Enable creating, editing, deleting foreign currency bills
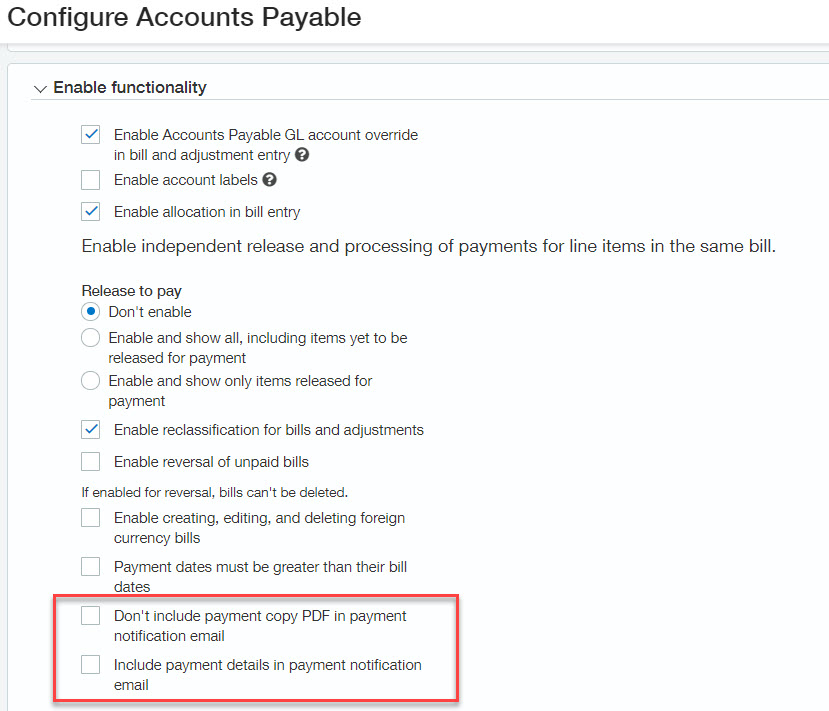This screenshot has width=829, height=711. [x=91, y=518]
